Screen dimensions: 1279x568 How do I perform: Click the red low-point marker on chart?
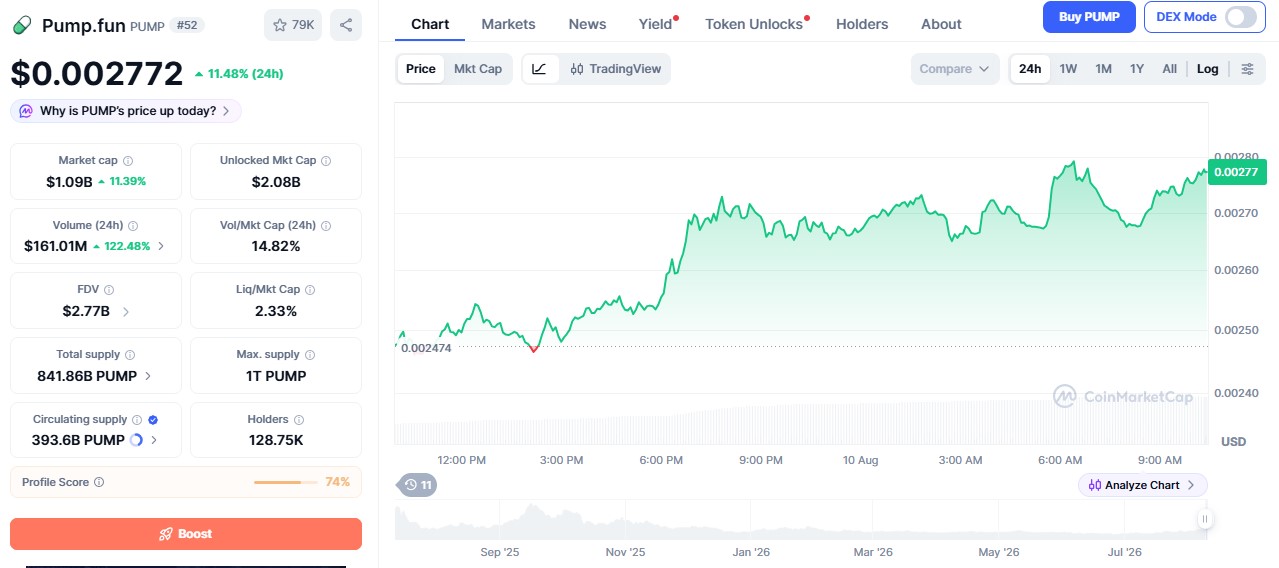(533, 348)
